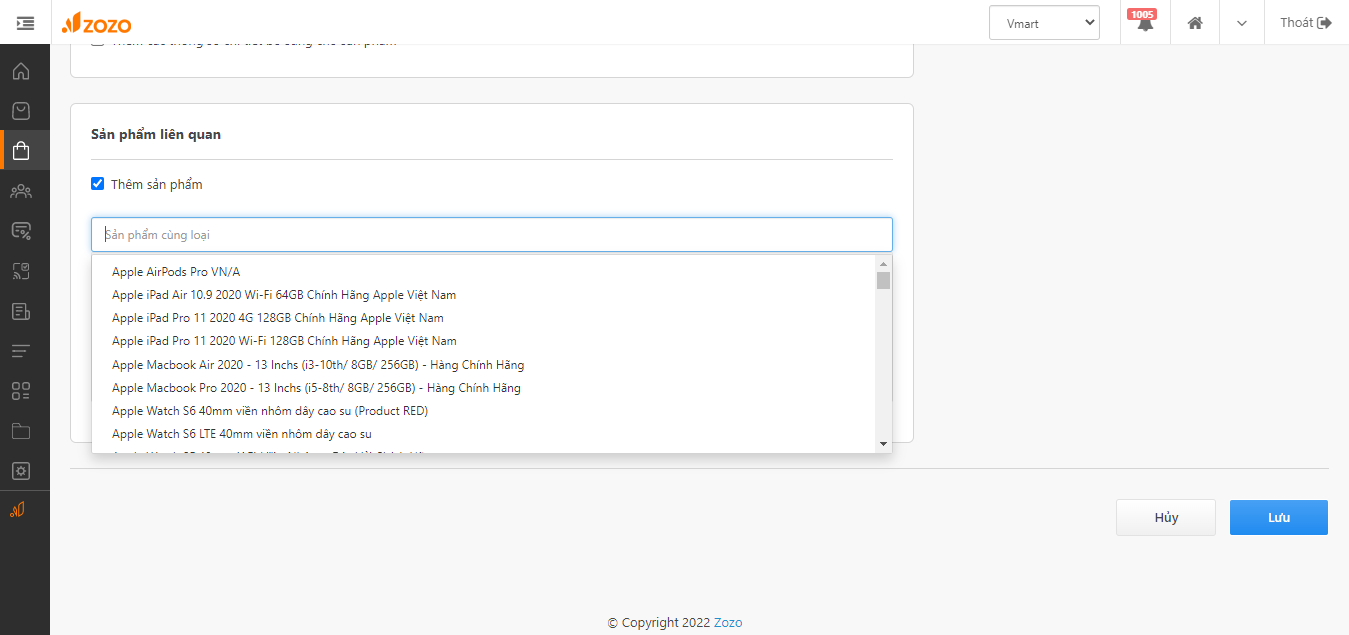Open the file folder icon in sidebar
This screenshot has width=1349, height=635.
tap(21, 431)
